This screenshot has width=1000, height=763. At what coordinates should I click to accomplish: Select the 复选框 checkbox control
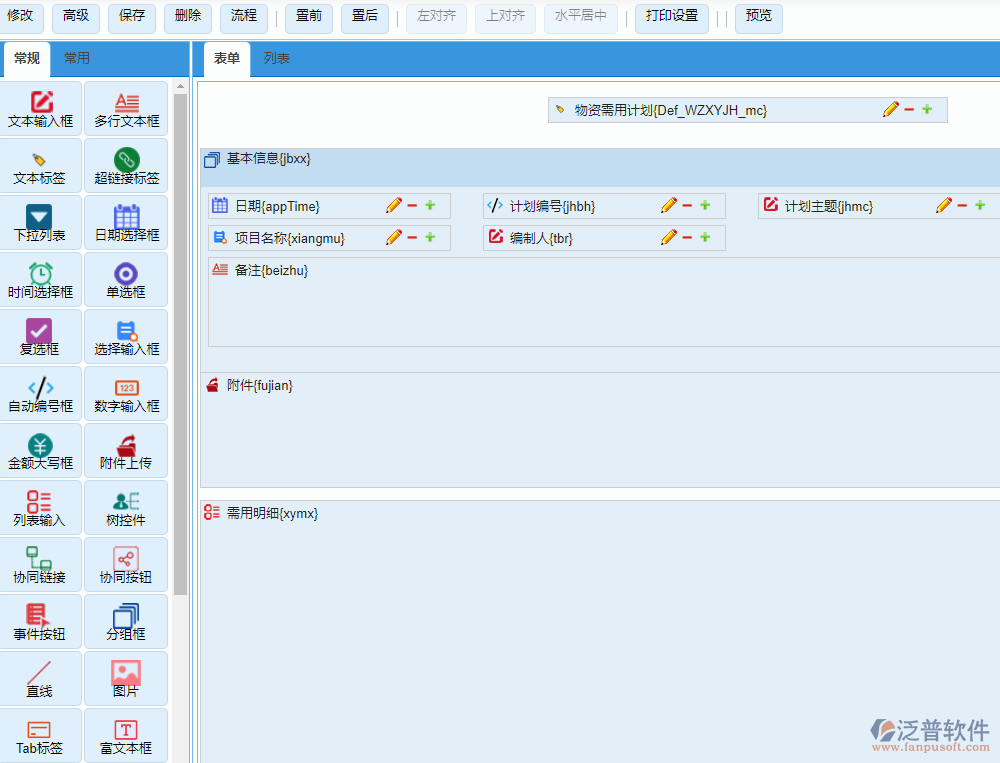(x=40, y=336)
